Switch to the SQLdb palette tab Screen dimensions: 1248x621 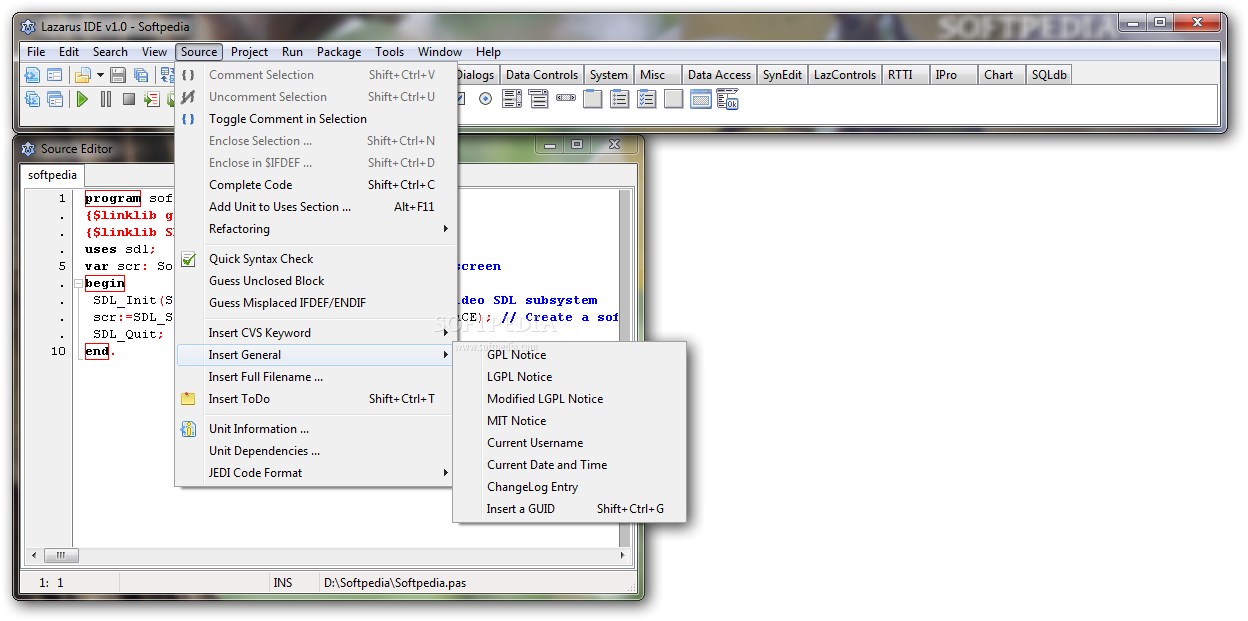point(1049,75)
